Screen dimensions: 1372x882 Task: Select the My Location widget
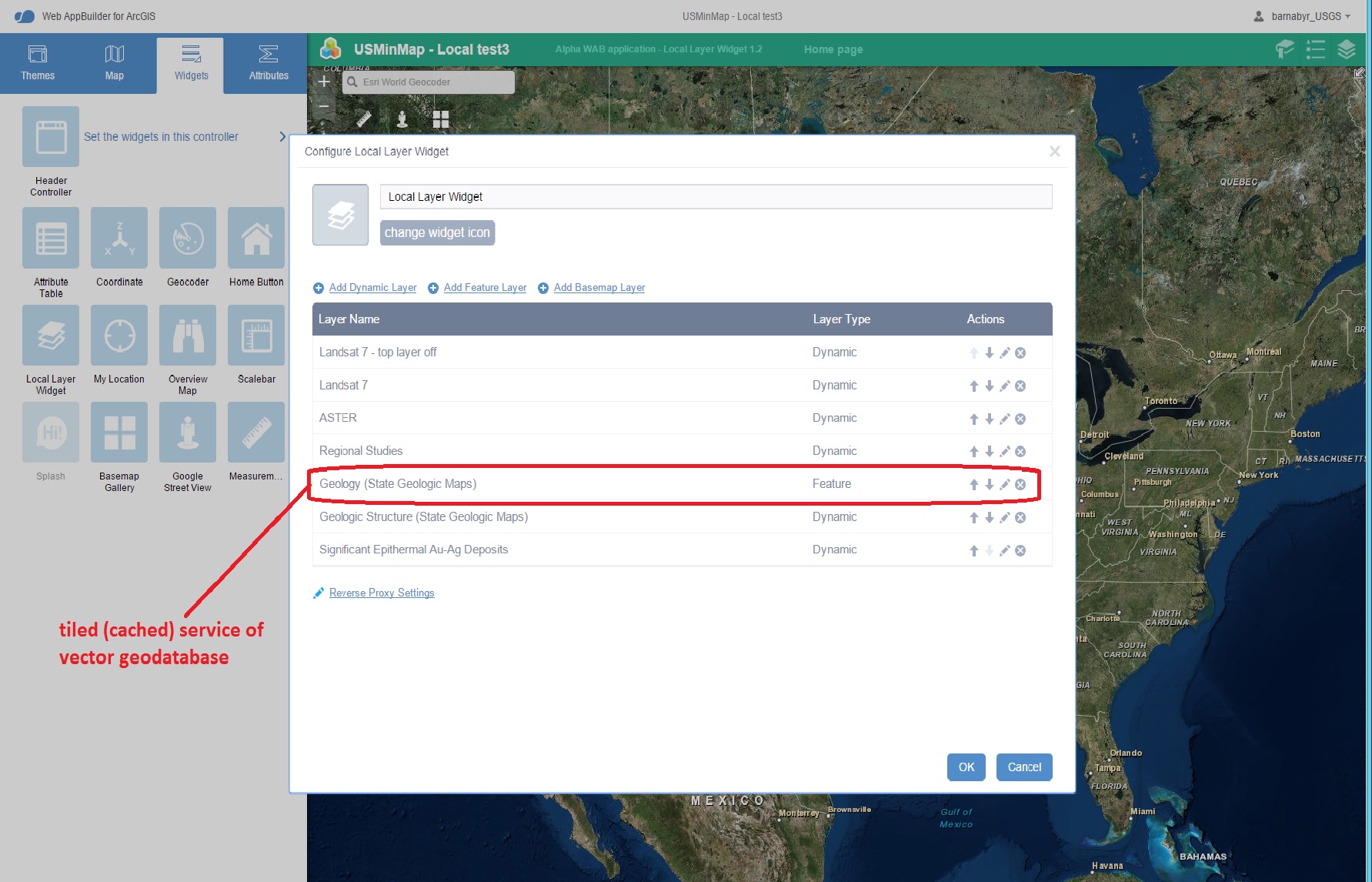pyautogui.click(x=119, y=336)
